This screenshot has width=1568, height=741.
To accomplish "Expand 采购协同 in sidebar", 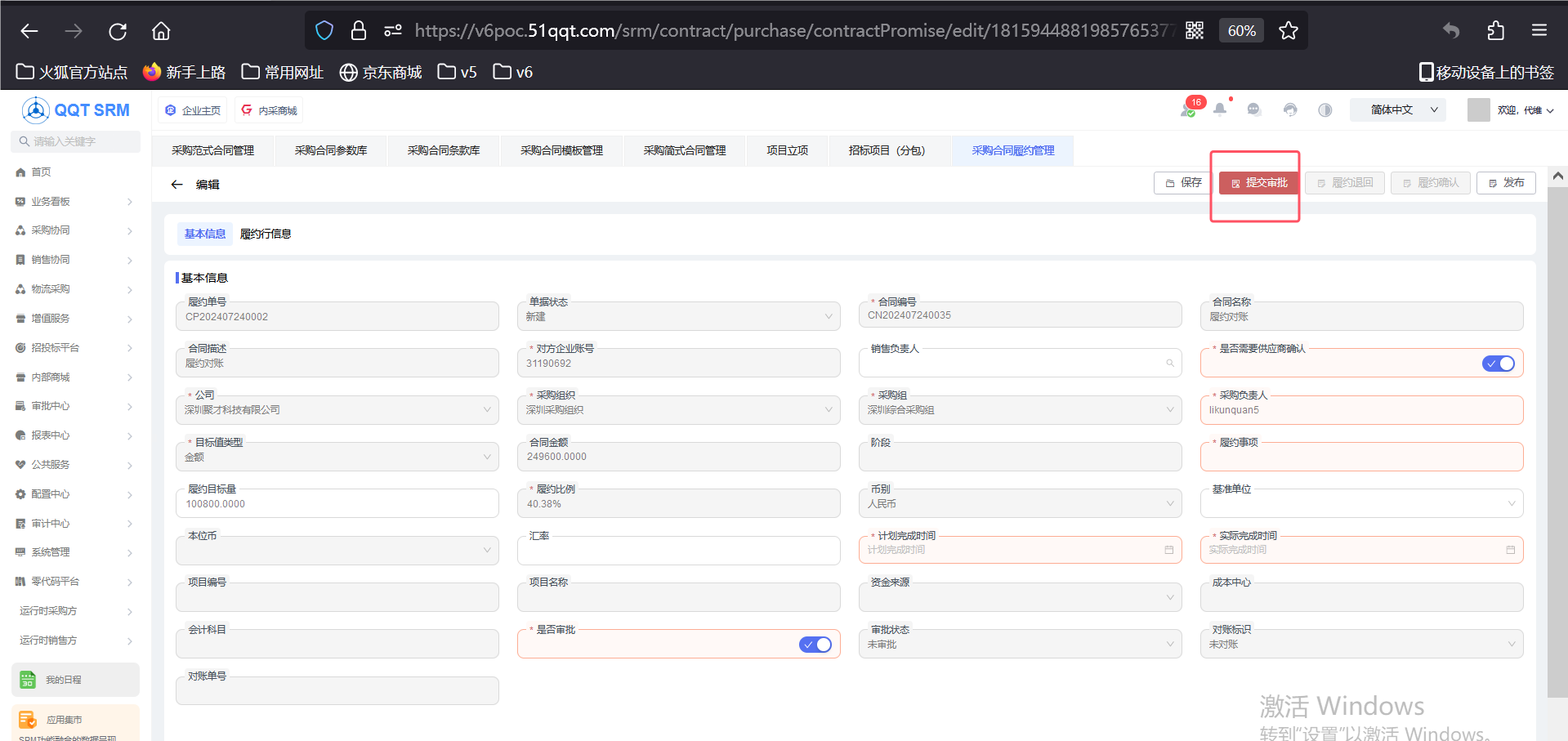I will [x=74, y=230].
